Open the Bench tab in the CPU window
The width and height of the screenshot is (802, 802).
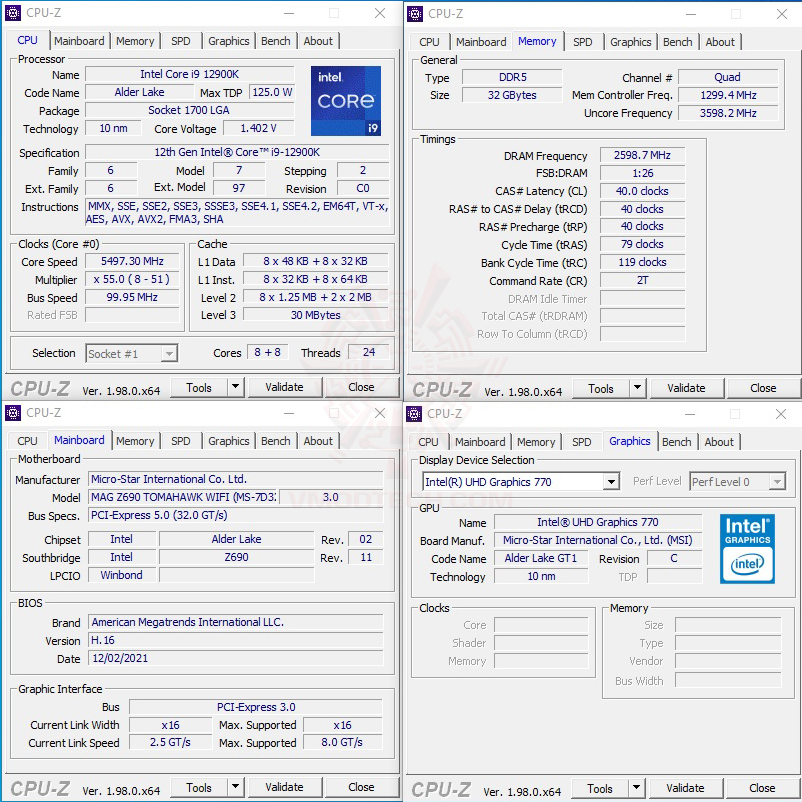(x=276, y=41)
